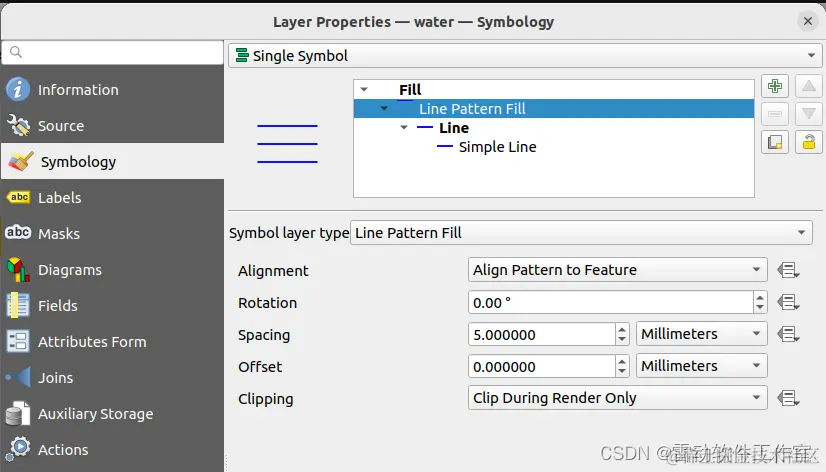The width and height of the screenshot is (826, 472).
Task: Click the Diagrams chart icon
Action: point(18,269)
